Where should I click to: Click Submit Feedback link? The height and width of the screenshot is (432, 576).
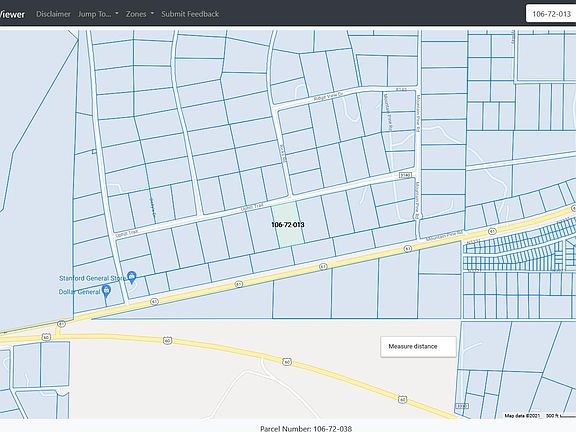[x=190, y=14]
